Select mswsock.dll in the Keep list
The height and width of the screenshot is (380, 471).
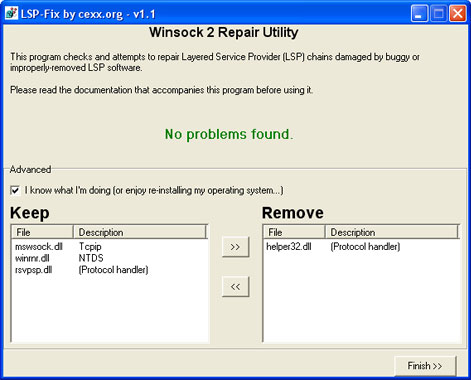click(x=39, y=247)
